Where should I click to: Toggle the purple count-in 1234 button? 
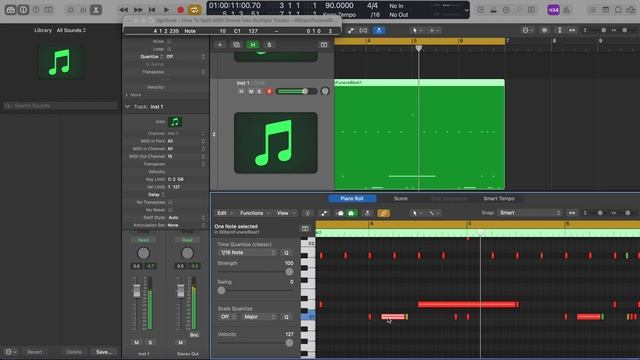[553, 9]
